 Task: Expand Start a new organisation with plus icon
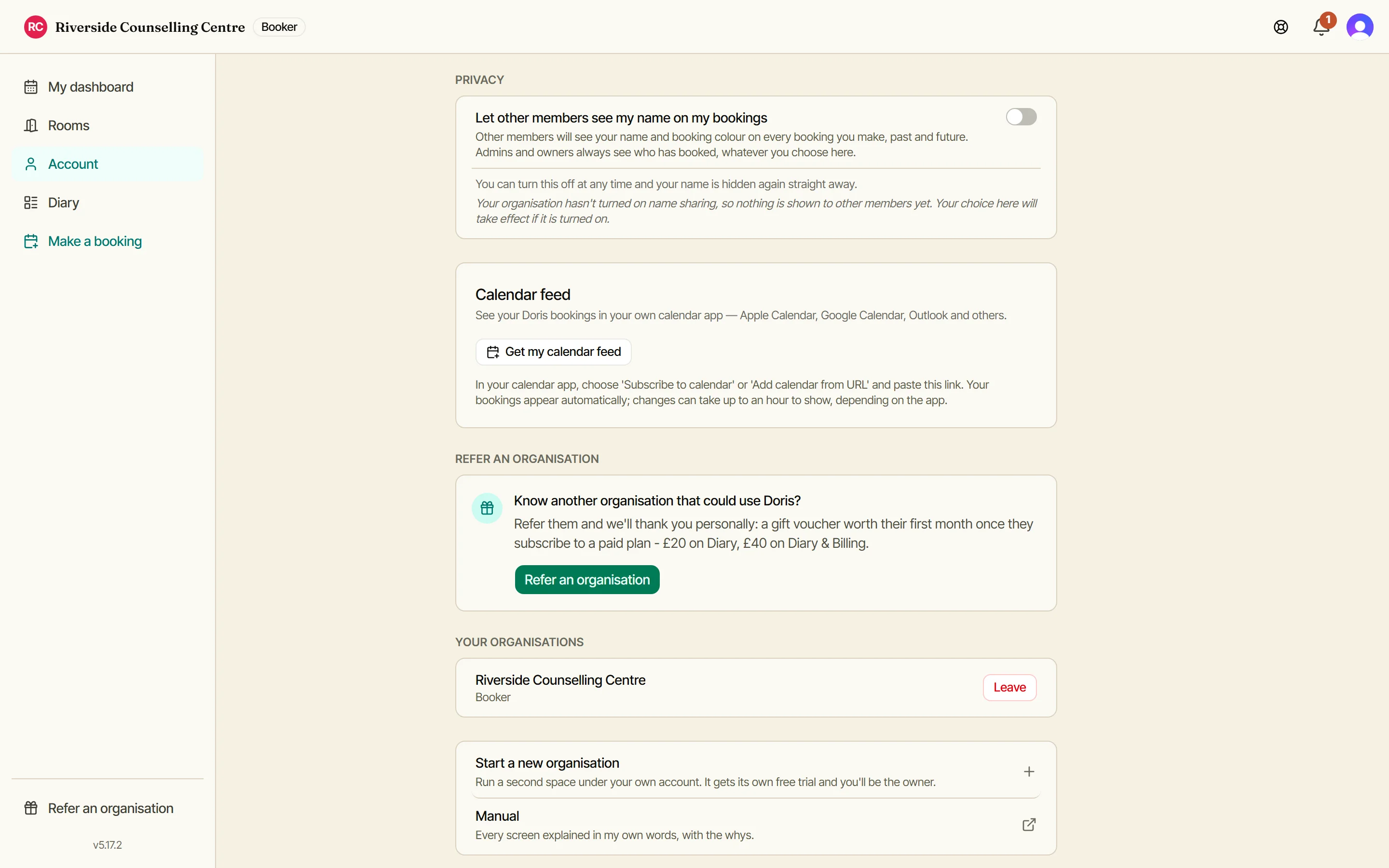click(x=1029, y=772)
